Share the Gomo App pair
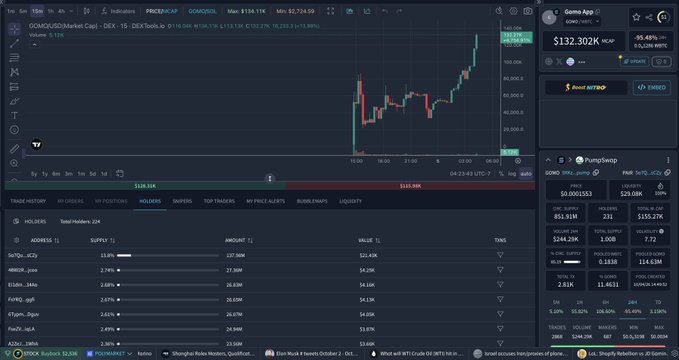The height and width of the screenshot is (360, 679). point(649,17)
